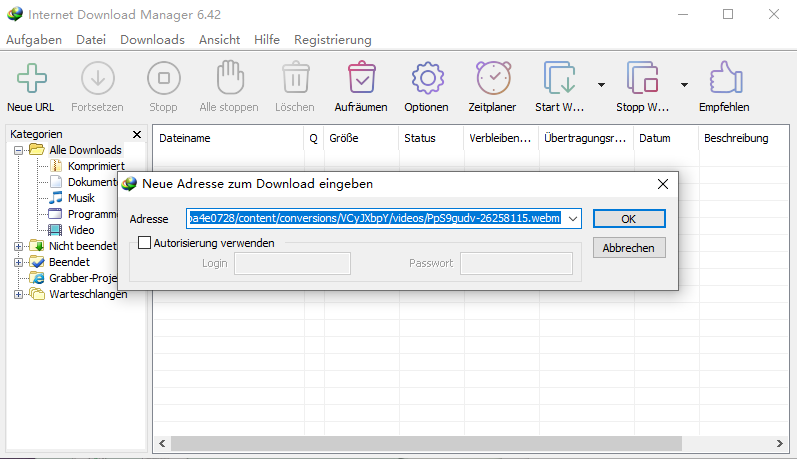
Task: Expand the Warteschlangen tree node
Action: [x=18, y=294]
